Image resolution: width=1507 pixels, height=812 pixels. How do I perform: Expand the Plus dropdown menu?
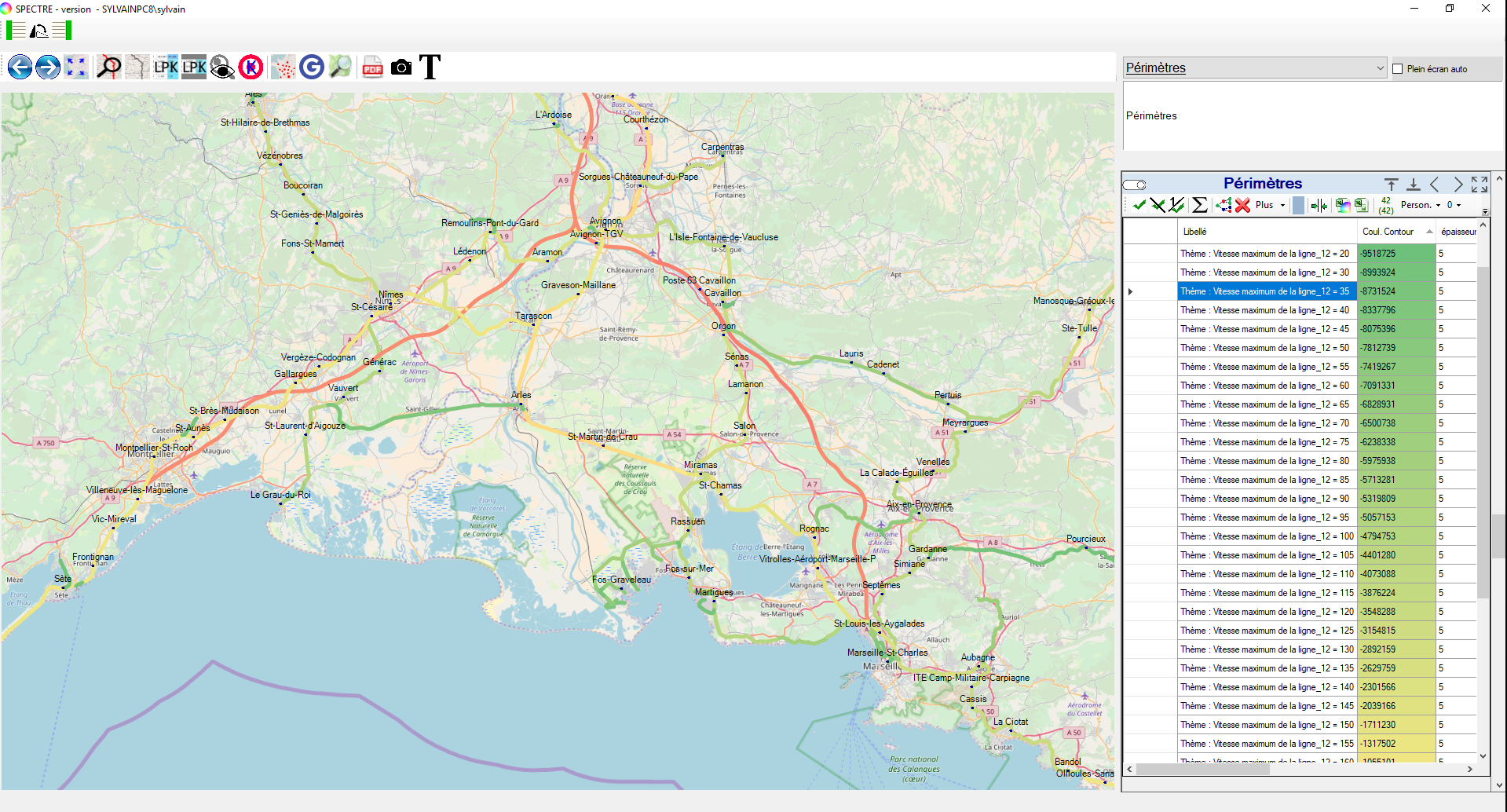[1282, 206]
